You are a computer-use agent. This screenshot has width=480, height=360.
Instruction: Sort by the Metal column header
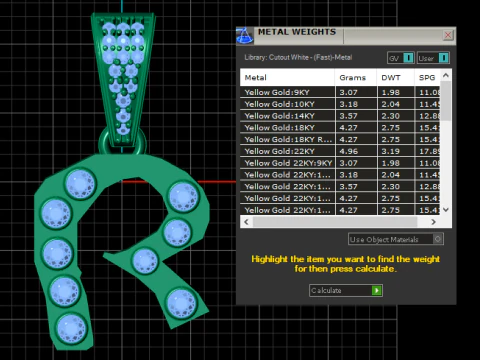(x=287, y=78)
